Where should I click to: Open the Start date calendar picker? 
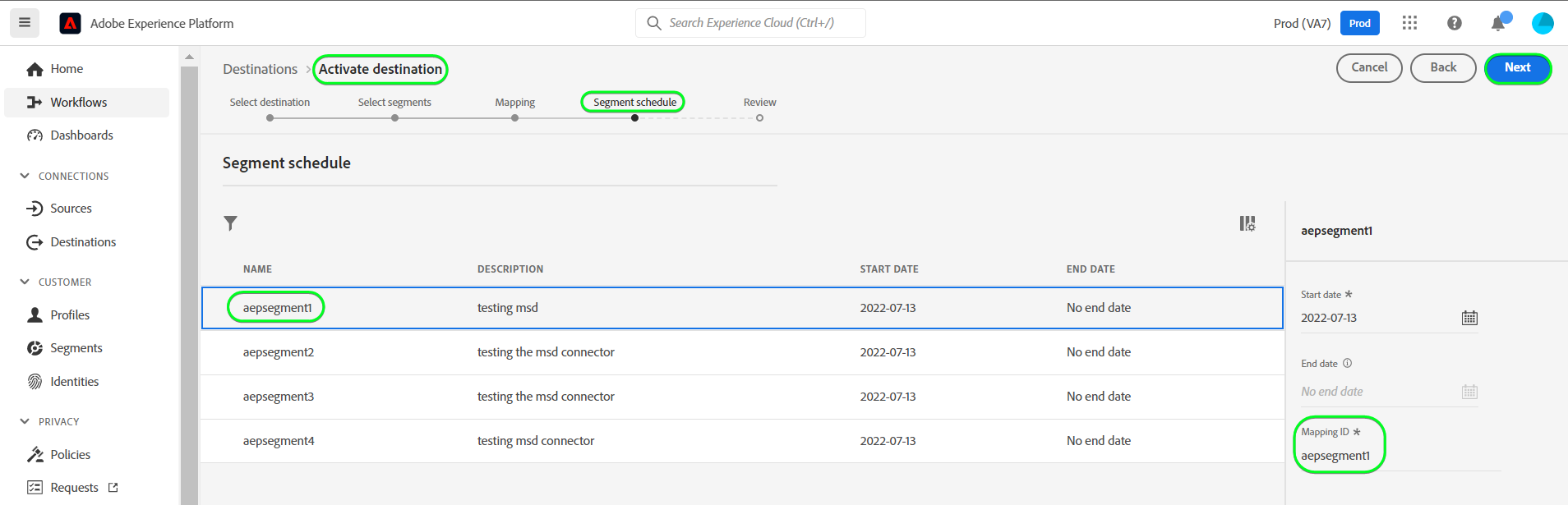point(1469,318)
